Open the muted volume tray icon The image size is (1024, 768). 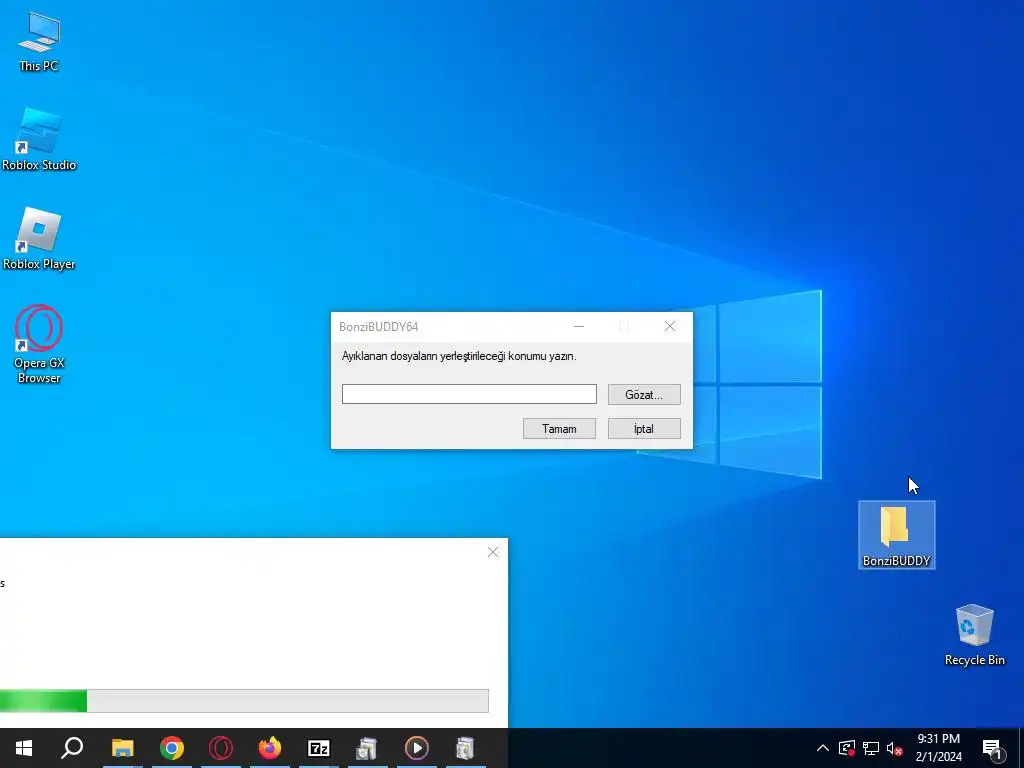pyautogui.click(x=895, y=748)
